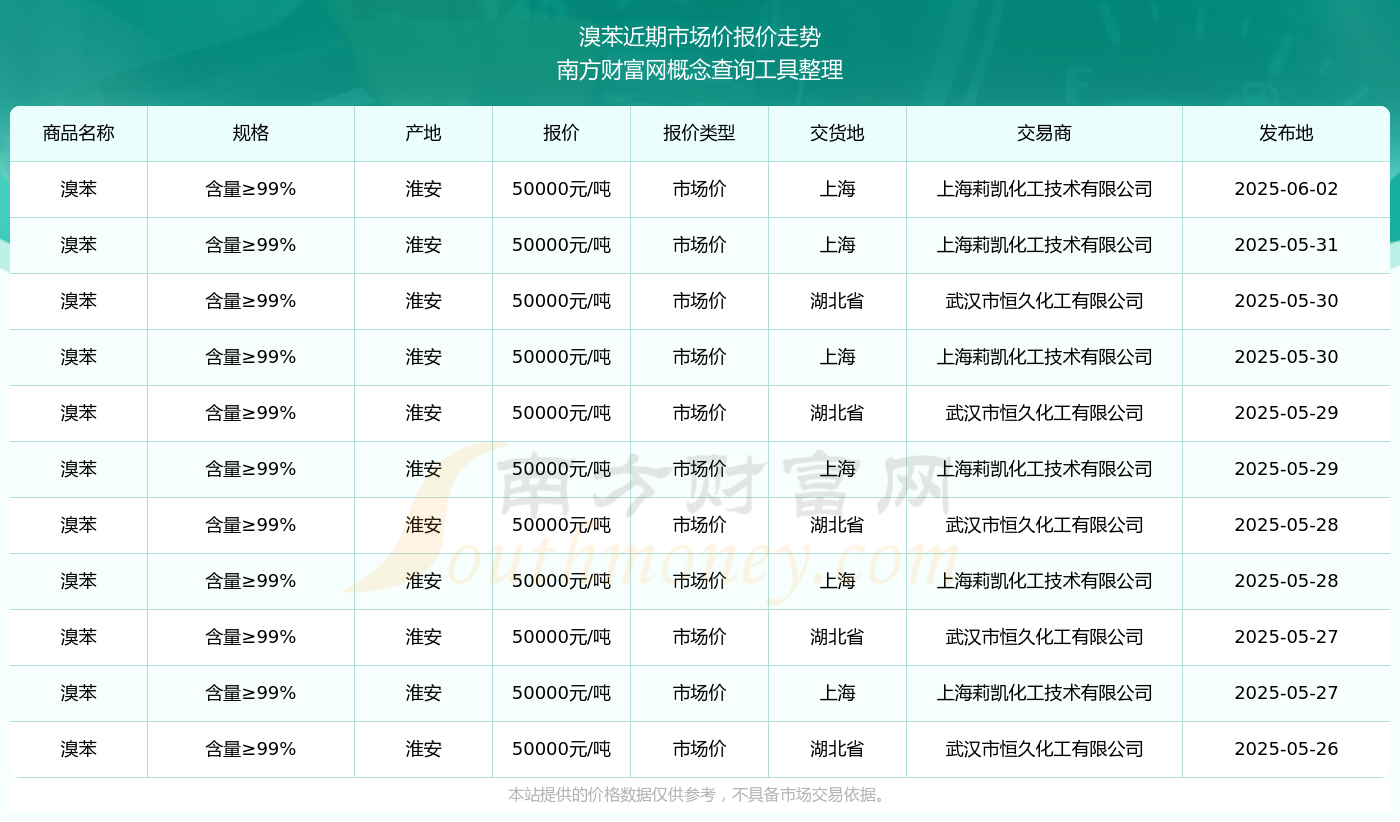
Task: Select the 商品名称 column header
Action: point(79,133)
